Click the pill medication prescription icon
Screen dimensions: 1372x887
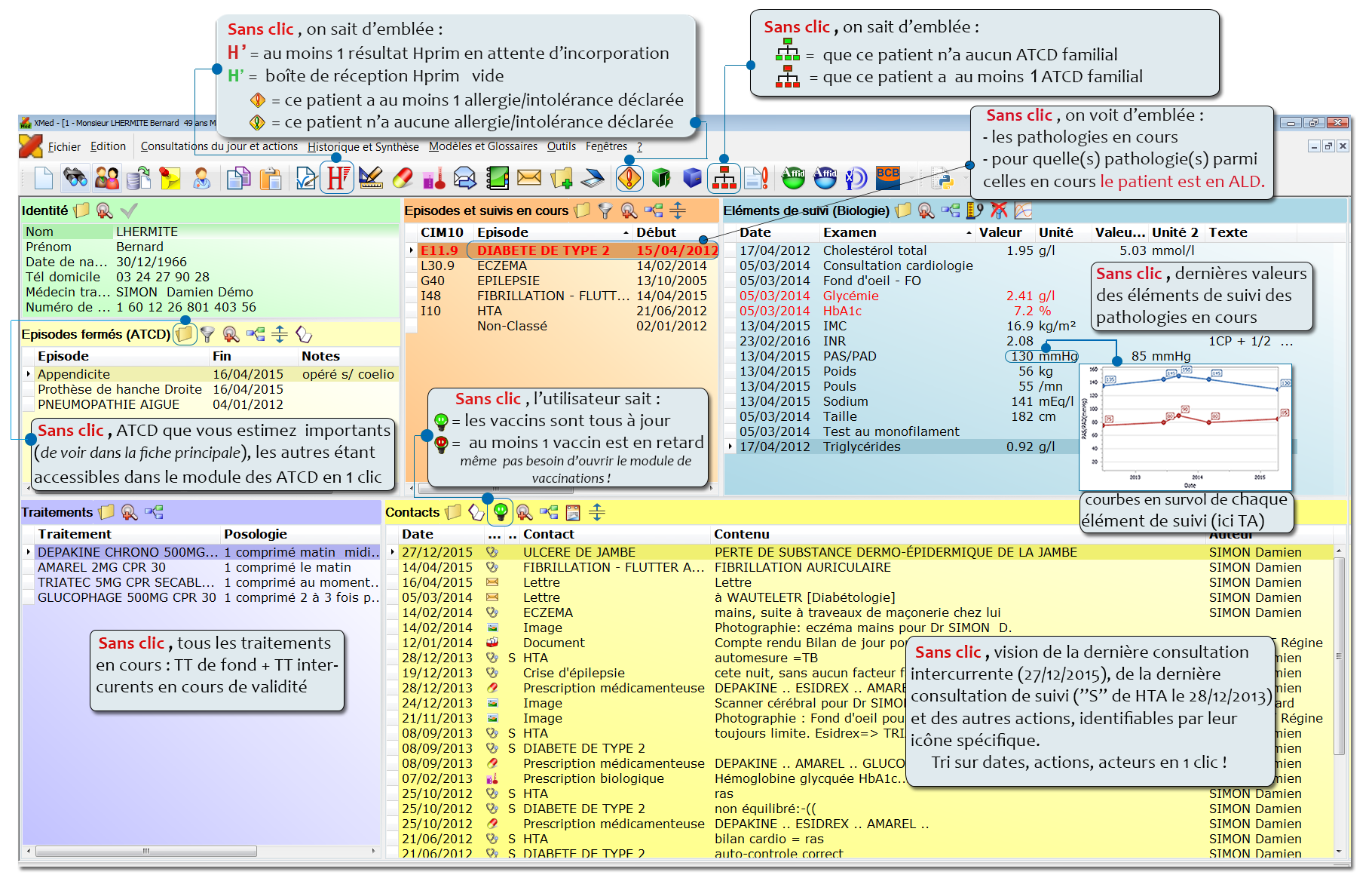[403, 178]
